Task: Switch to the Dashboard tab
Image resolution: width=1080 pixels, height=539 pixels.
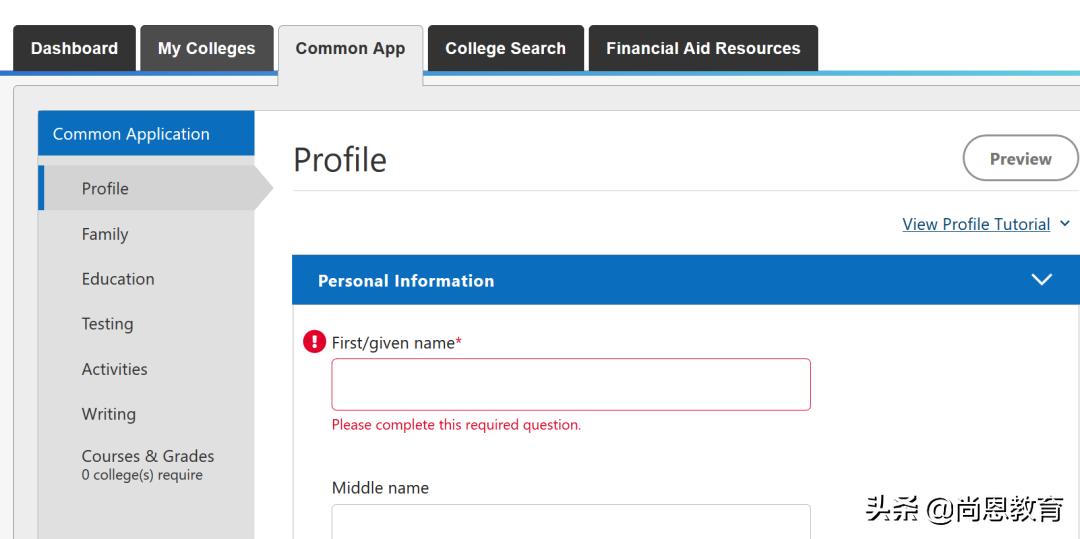Action: (x=74, y=48)
